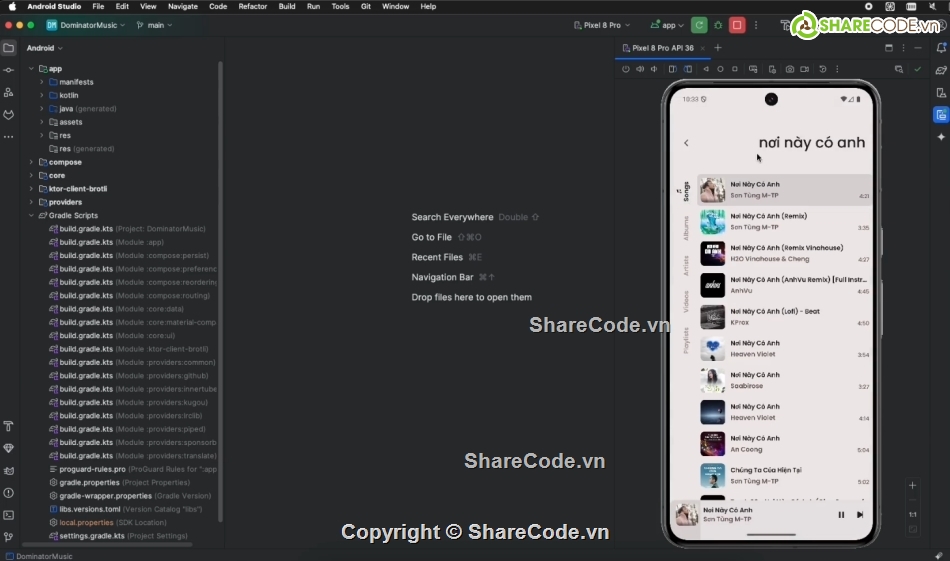Click the More tool windows ellipsis icon
Viewport: 950px width, 561px height.
pyautogui.click(x=8, y=137)
